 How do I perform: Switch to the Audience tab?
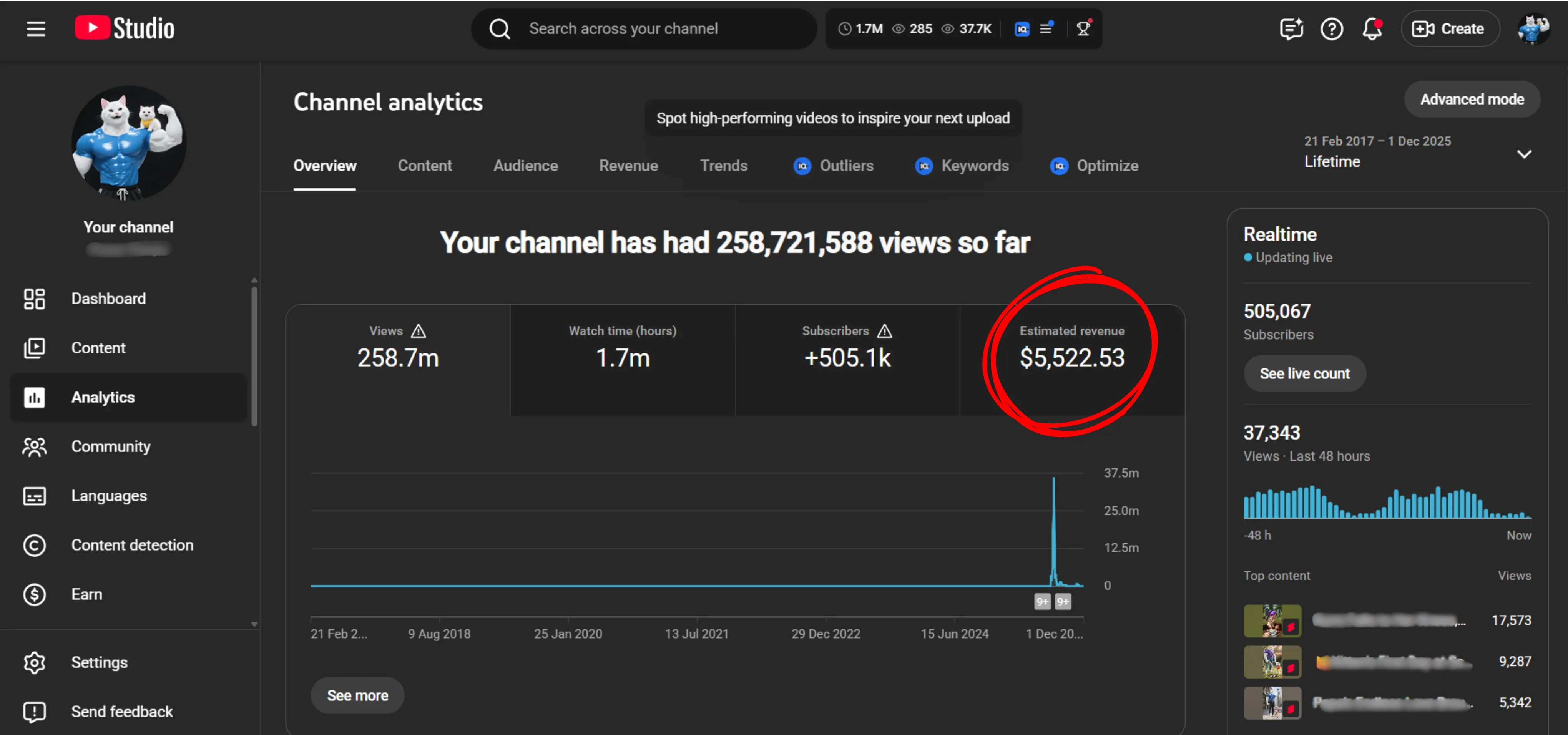point(525,166)
